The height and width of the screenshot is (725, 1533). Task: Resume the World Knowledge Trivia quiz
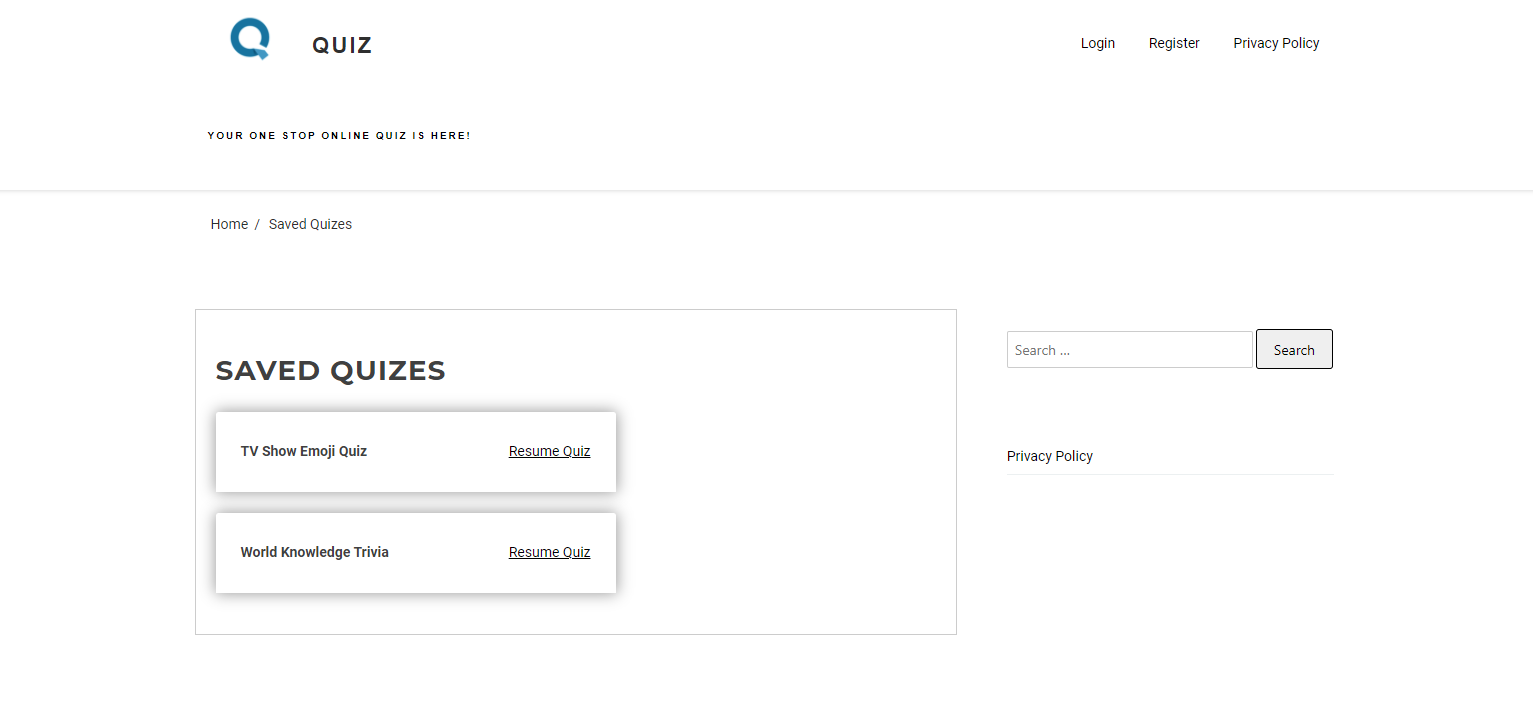pos(549,552)
